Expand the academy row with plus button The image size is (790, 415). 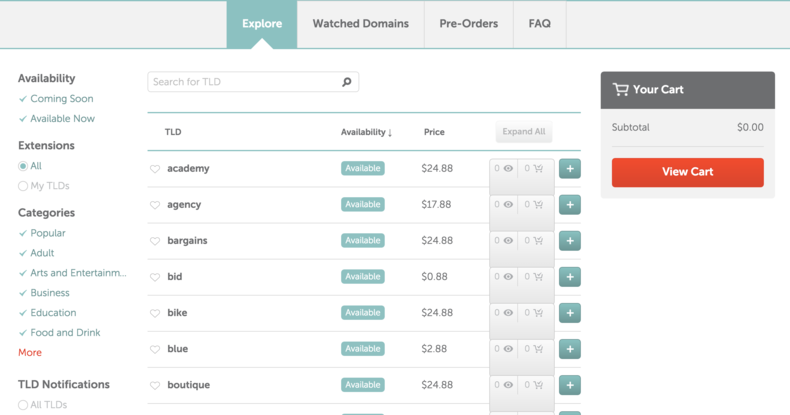point(570,169)
